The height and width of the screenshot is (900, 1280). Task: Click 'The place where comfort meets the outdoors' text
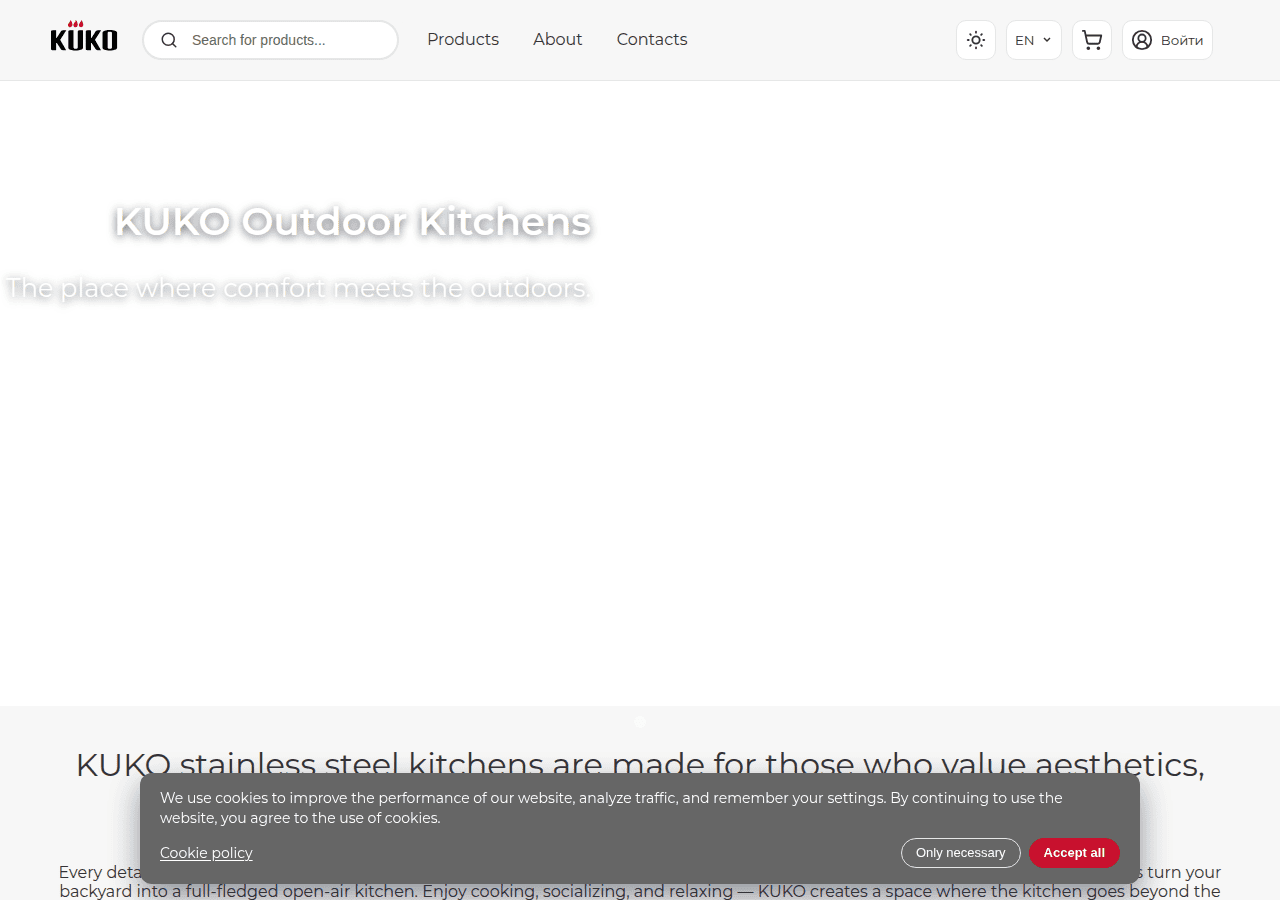pos(298,288)
